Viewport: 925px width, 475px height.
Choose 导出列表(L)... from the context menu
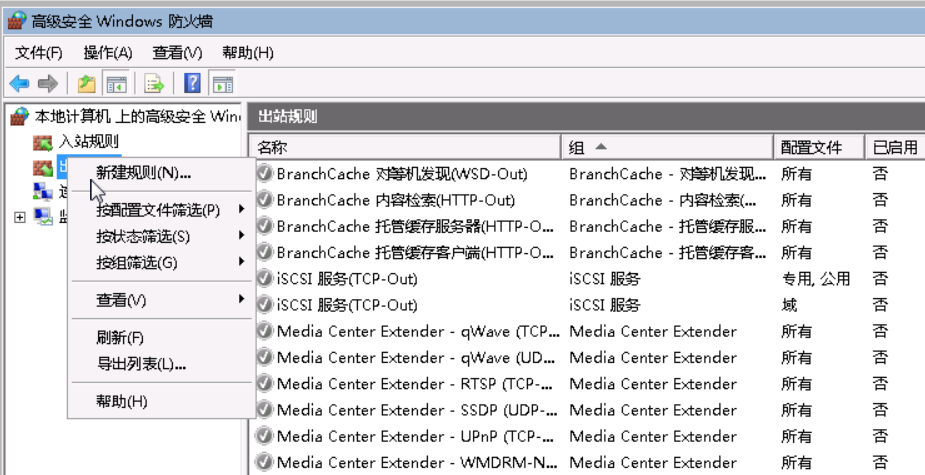pos(162,364)
